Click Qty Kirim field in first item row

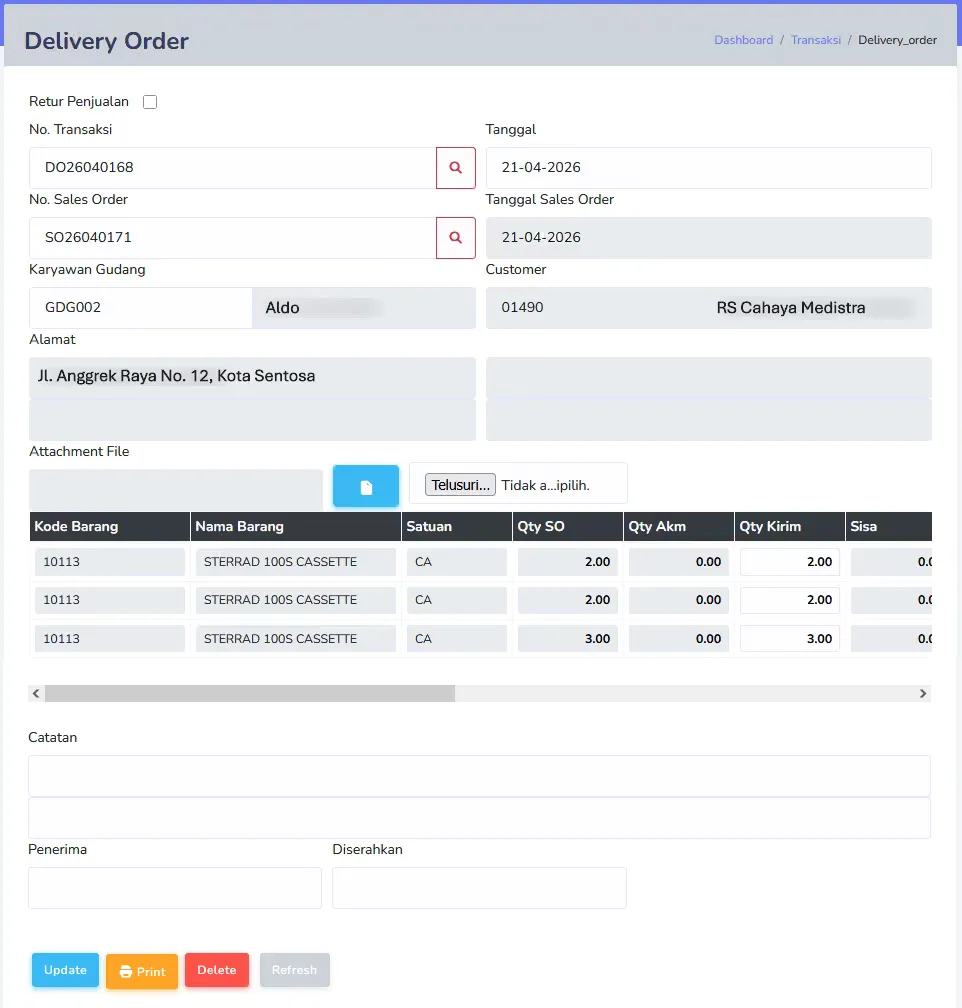pyautogui.click(x=790, y=562)
